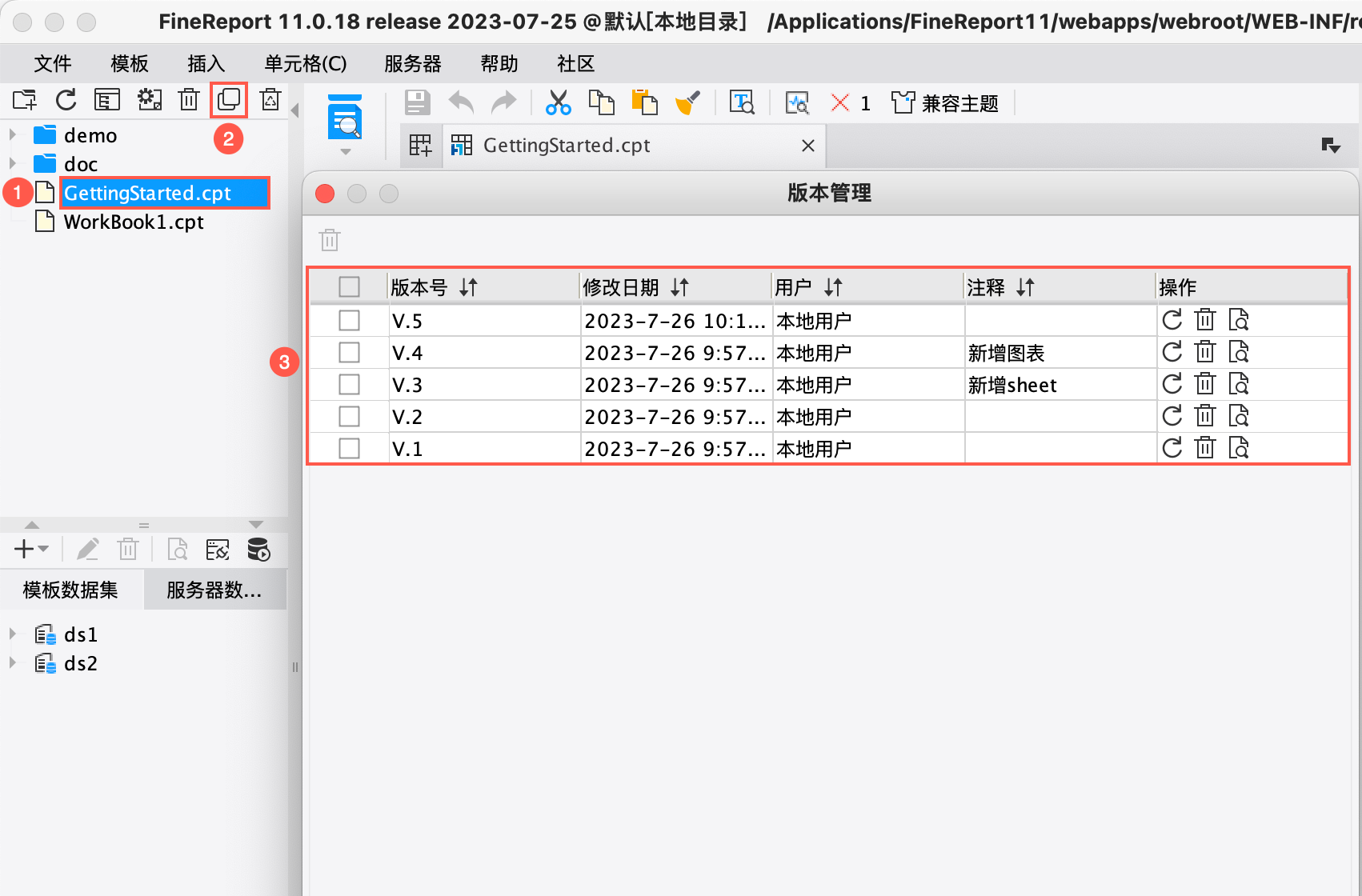Click the Cut scissors icon
The height and width of the screenshot is (896, 1362).
tap(558, 102)
